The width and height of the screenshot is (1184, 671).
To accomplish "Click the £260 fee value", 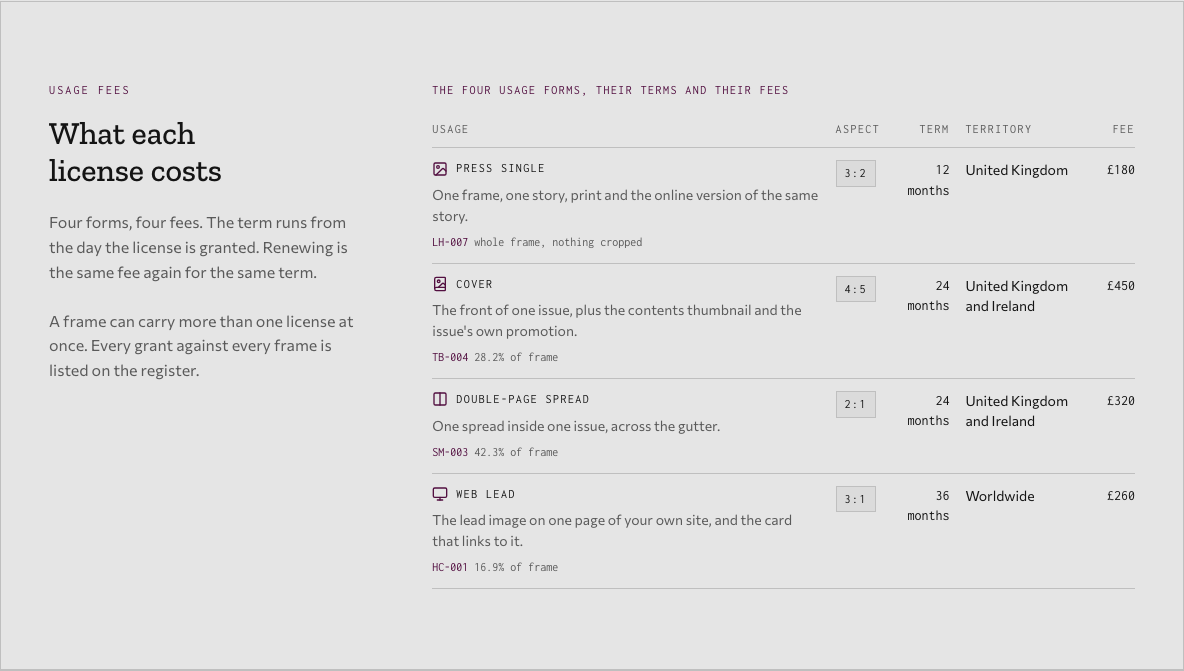I will [x=1121, y=496].
